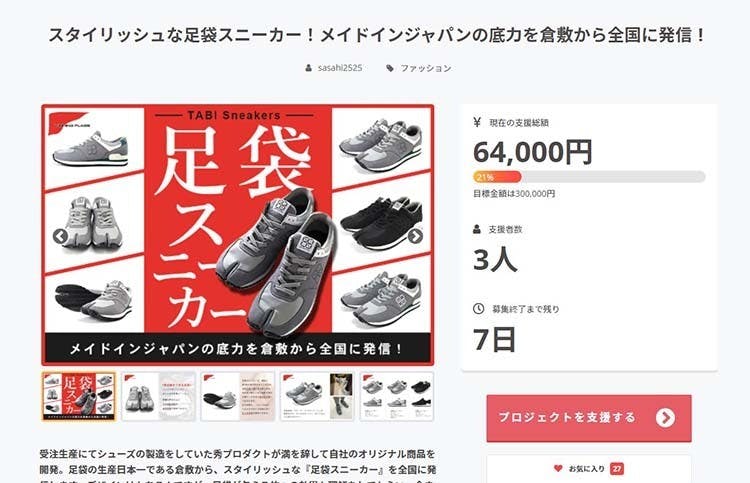Click the tag icon beside ファッション
Viewport: 750px width, 483px height.
(390, 68)
